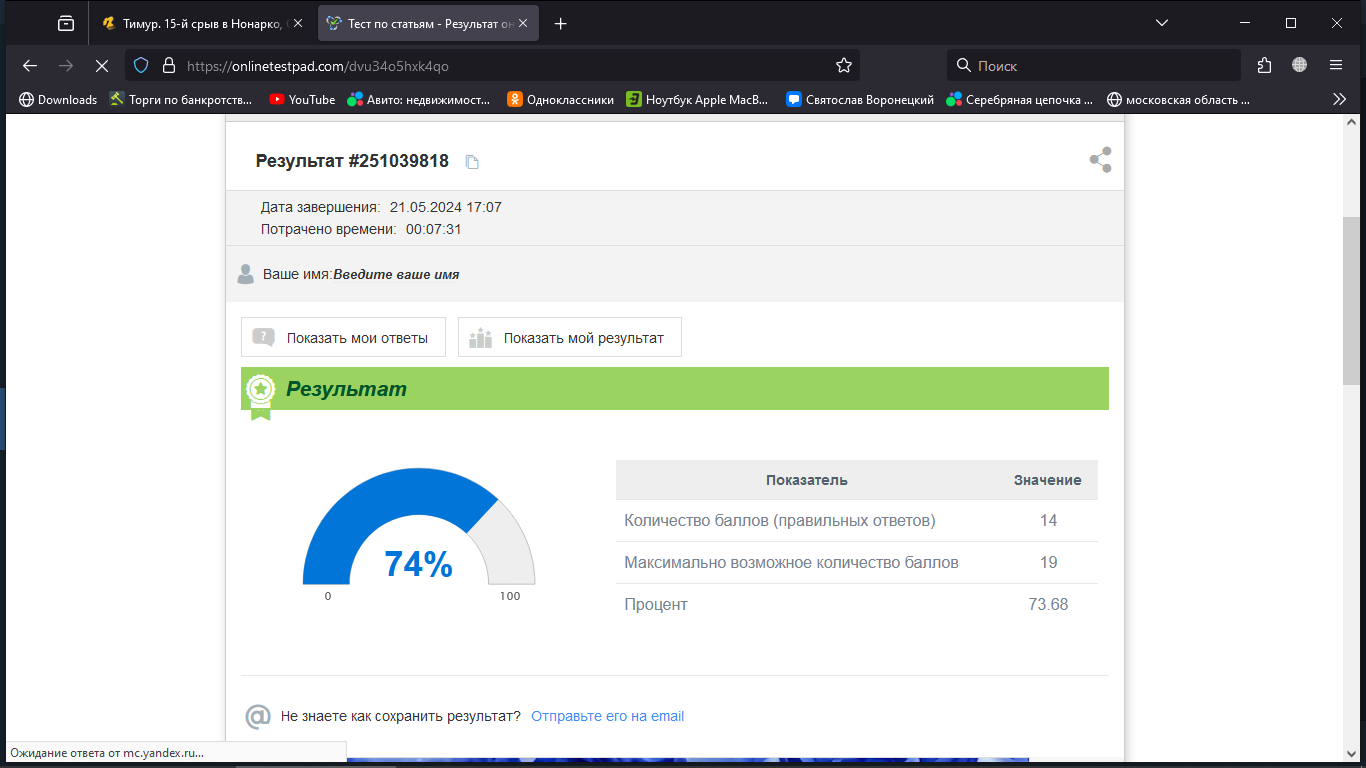Click the Результат green header

click(x=675, y=389)
